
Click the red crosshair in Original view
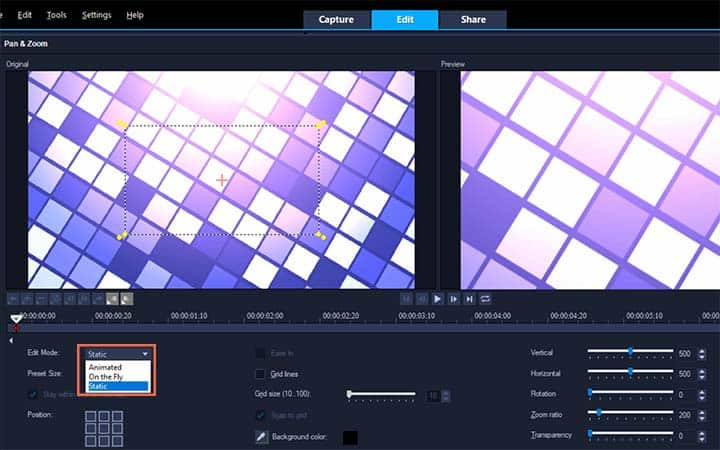[222, 180]
